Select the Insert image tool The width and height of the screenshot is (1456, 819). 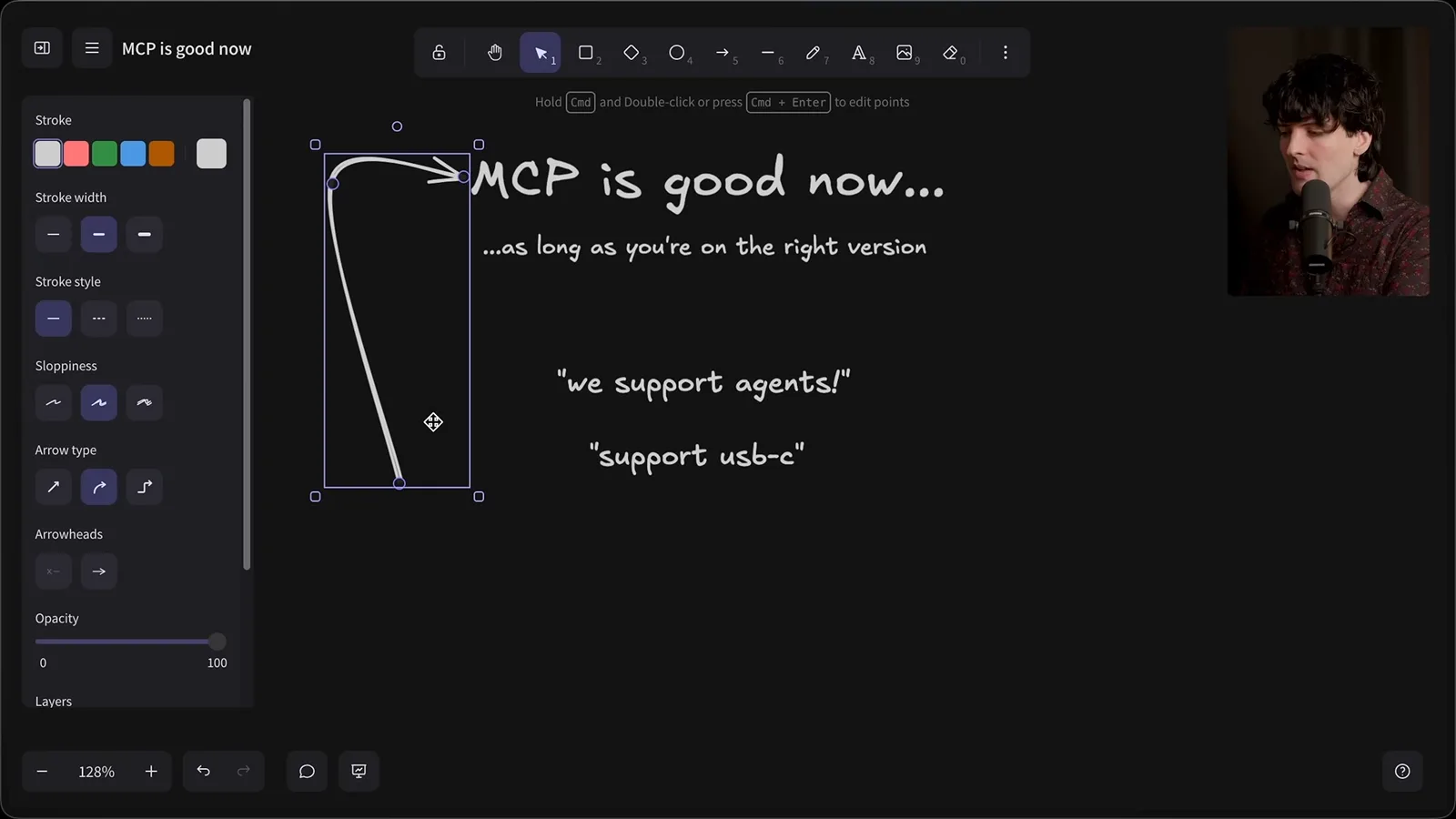[905, 53]
